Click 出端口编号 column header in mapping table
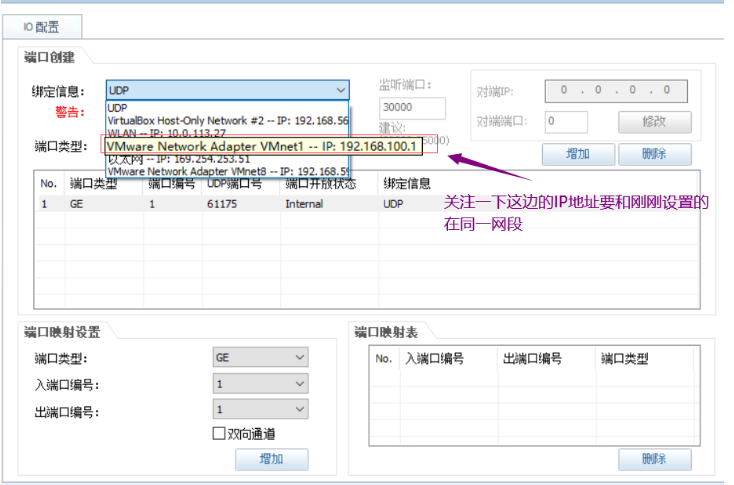Viewport: 734px width, 485px height. pos(532,359)
